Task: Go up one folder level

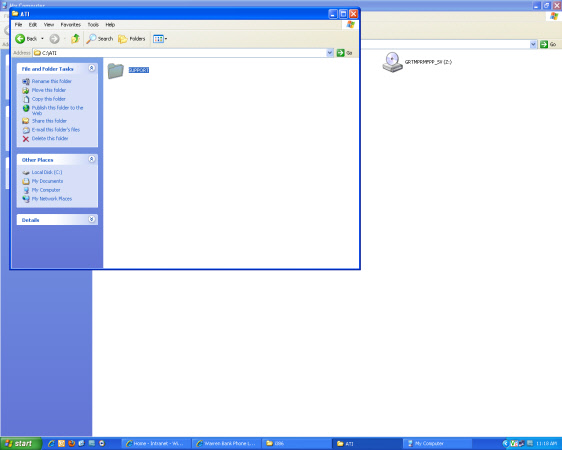Action: point(75,39)
